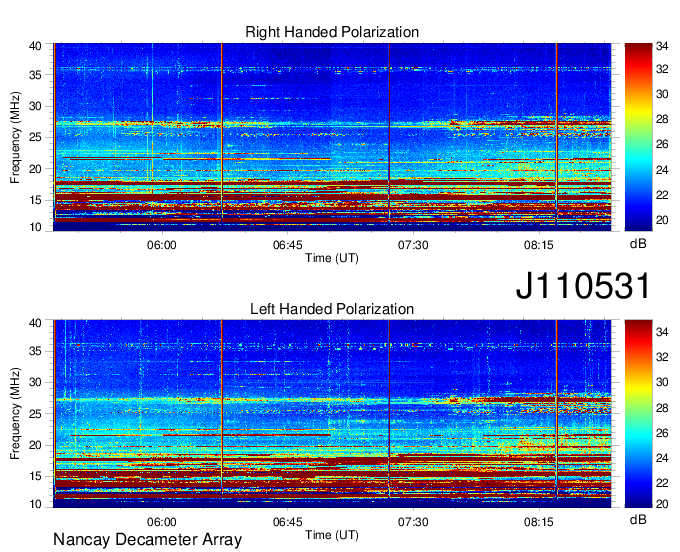Click the 06:45 tick on the top plot
The width and height of the screenshot is (680, 552).
[x=288, y=245]
